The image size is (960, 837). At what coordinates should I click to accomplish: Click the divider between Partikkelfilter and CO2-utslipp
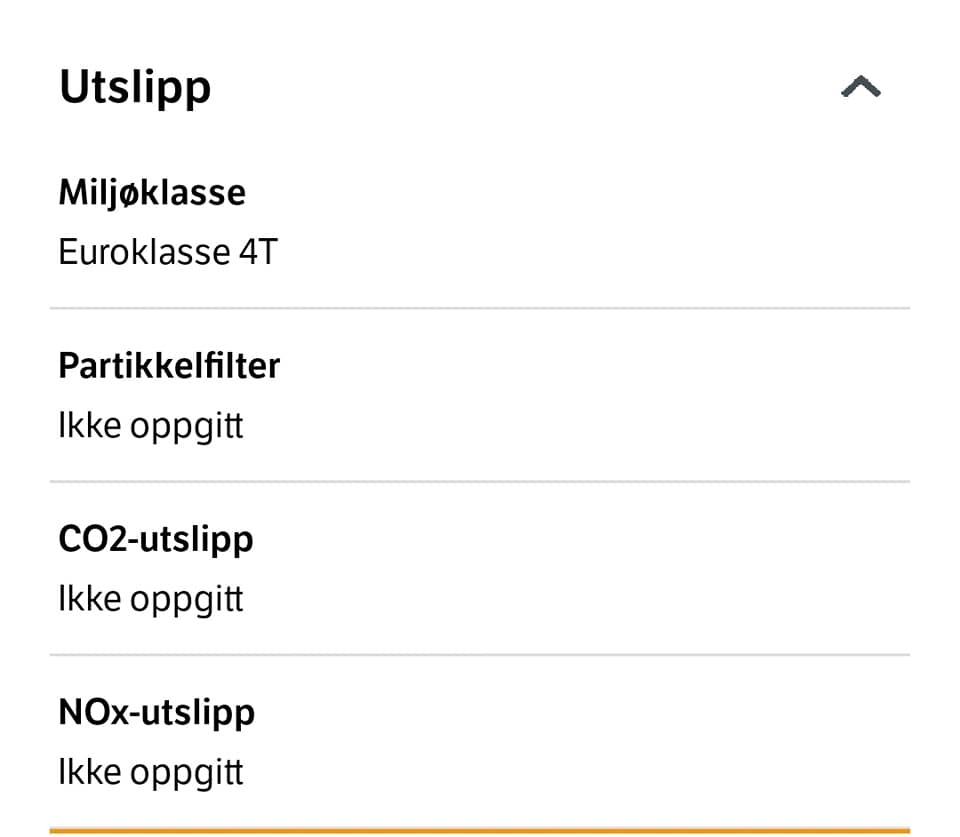pyautogui.click(x=480, y=481)
